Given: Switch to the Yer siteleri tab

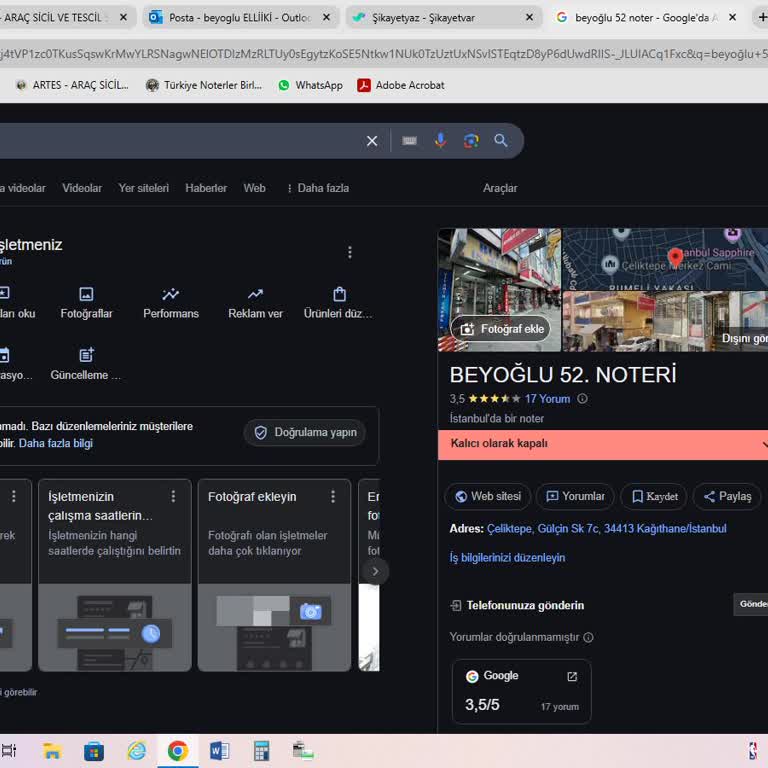Looking at the screenshot, I should click(x=144, y=188).
